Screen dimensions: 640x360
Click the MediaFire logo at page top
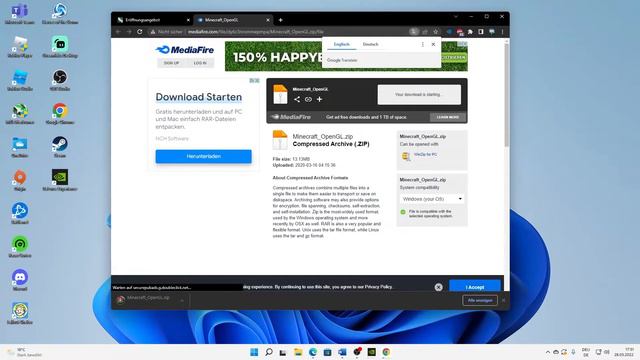point(185,50)
